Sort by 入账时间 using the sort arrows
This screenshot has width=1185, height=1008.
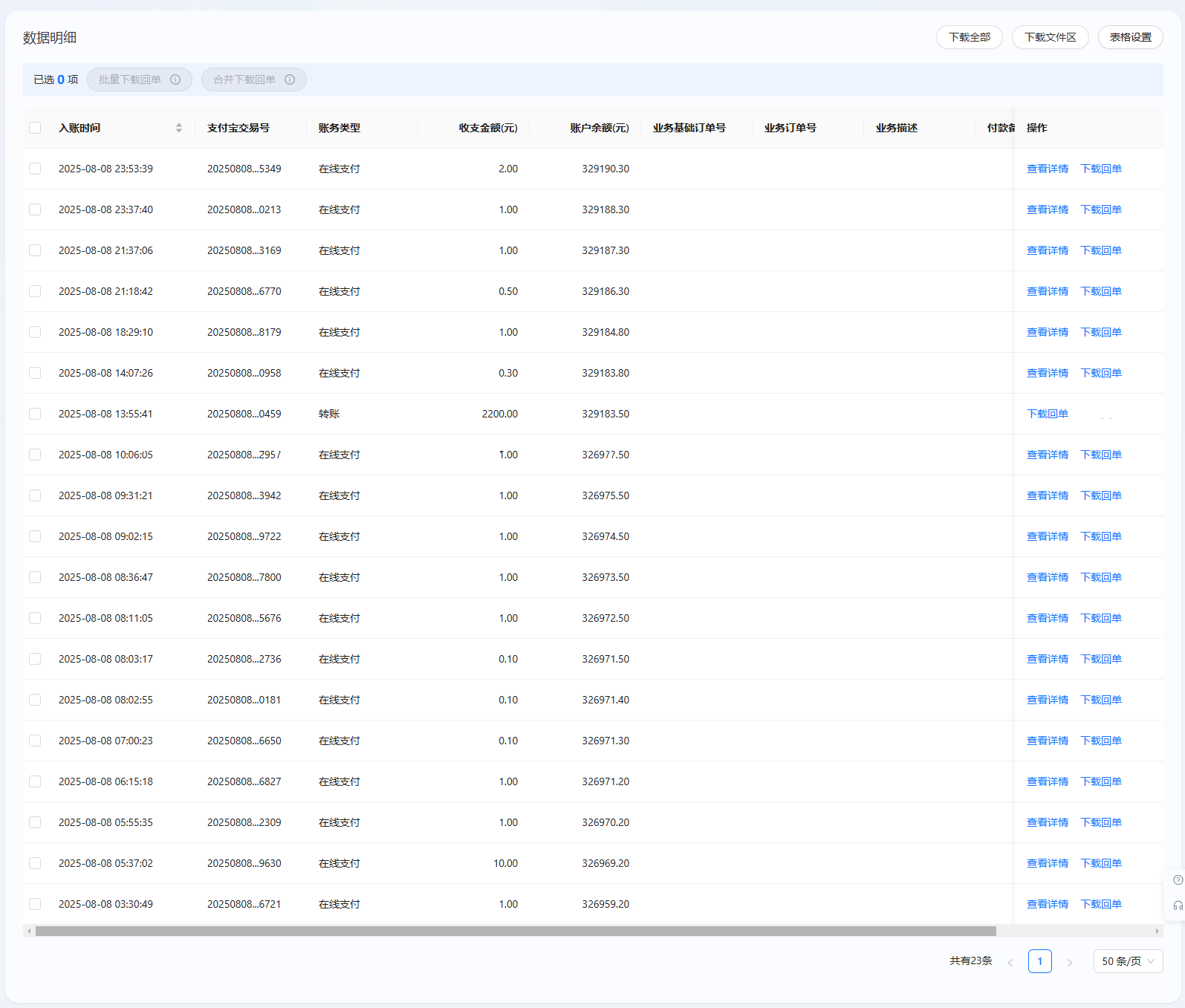click(179, 128)
